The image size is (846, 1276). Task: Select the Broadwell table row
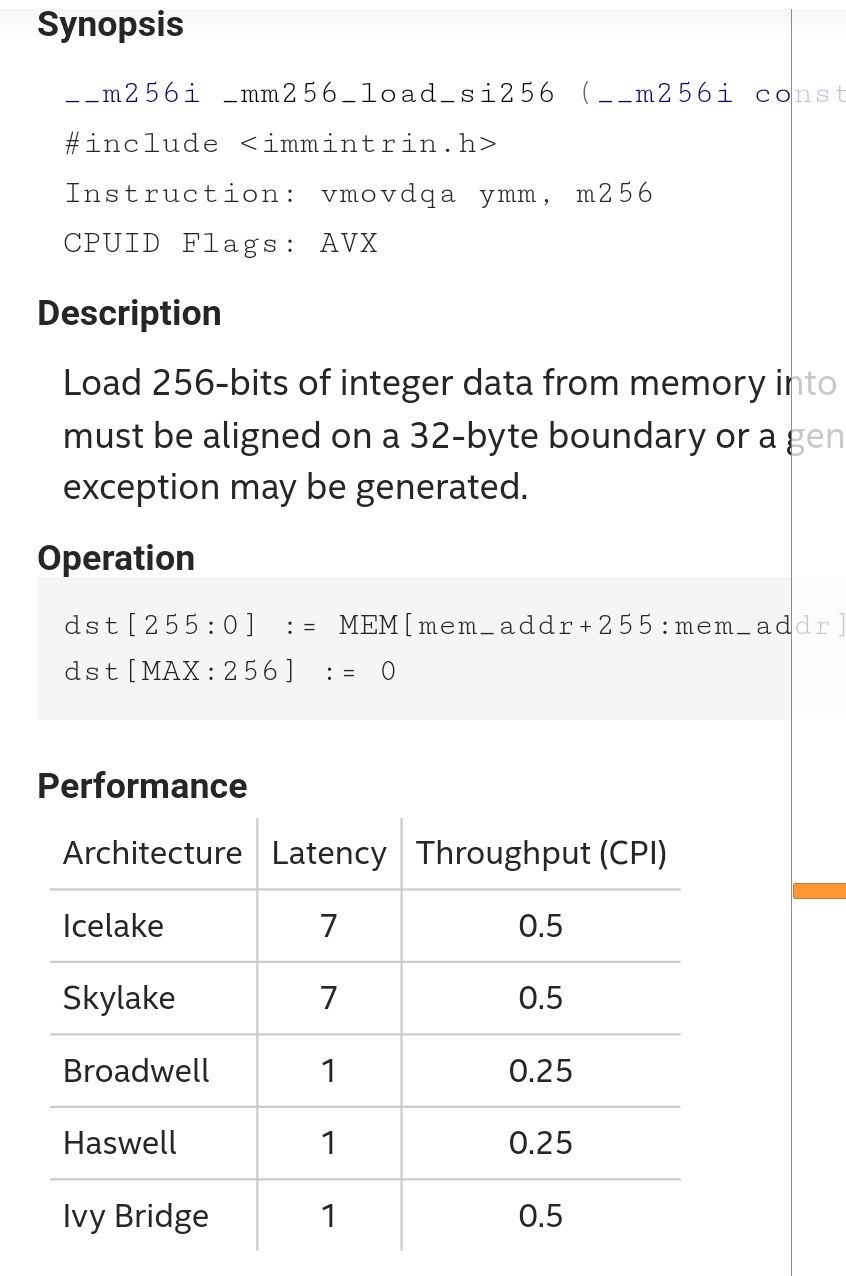point(366,1071)
